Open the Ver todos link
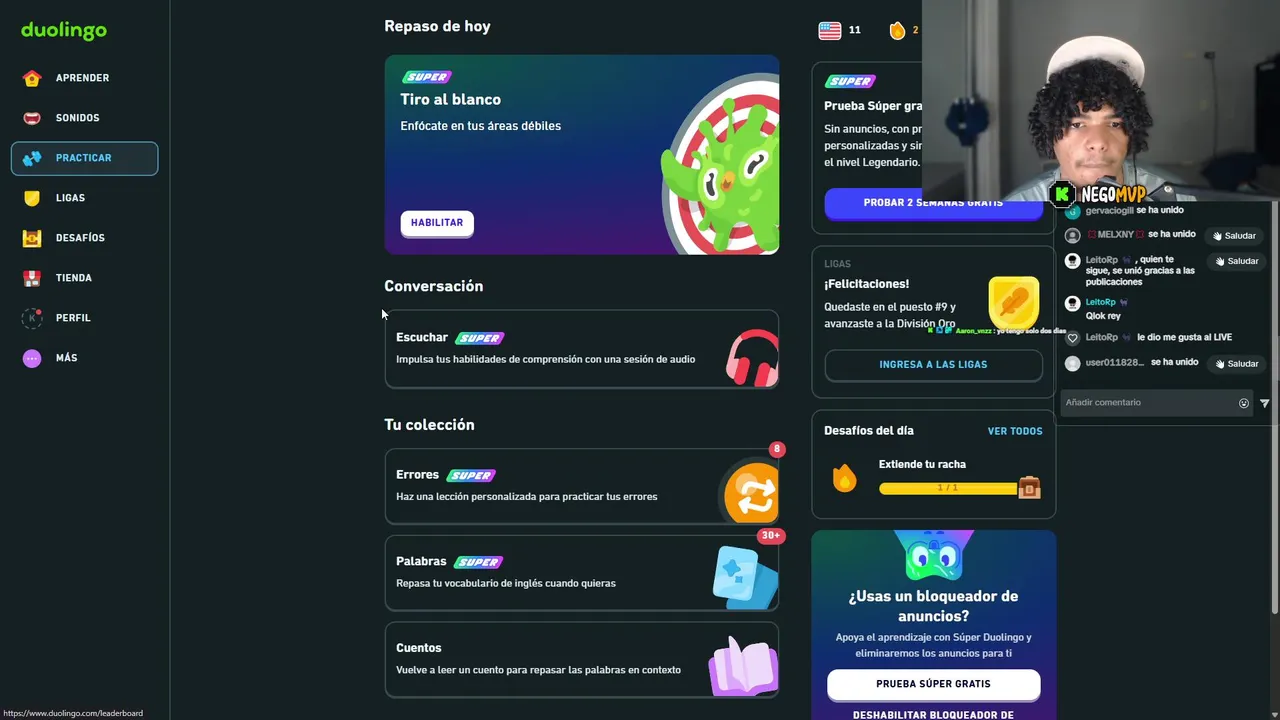The image size is (1280, 720). pos(1015,431)
